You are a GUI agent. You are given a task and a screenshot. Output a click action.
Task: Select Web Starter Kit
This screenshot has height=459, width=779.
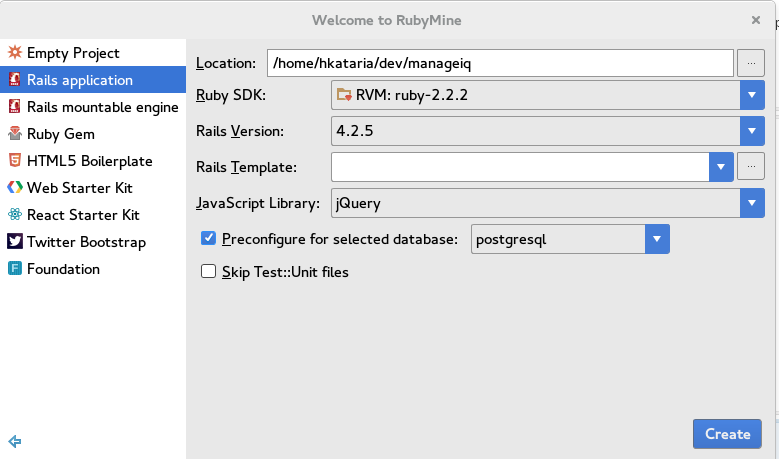(x=93, y=187)
